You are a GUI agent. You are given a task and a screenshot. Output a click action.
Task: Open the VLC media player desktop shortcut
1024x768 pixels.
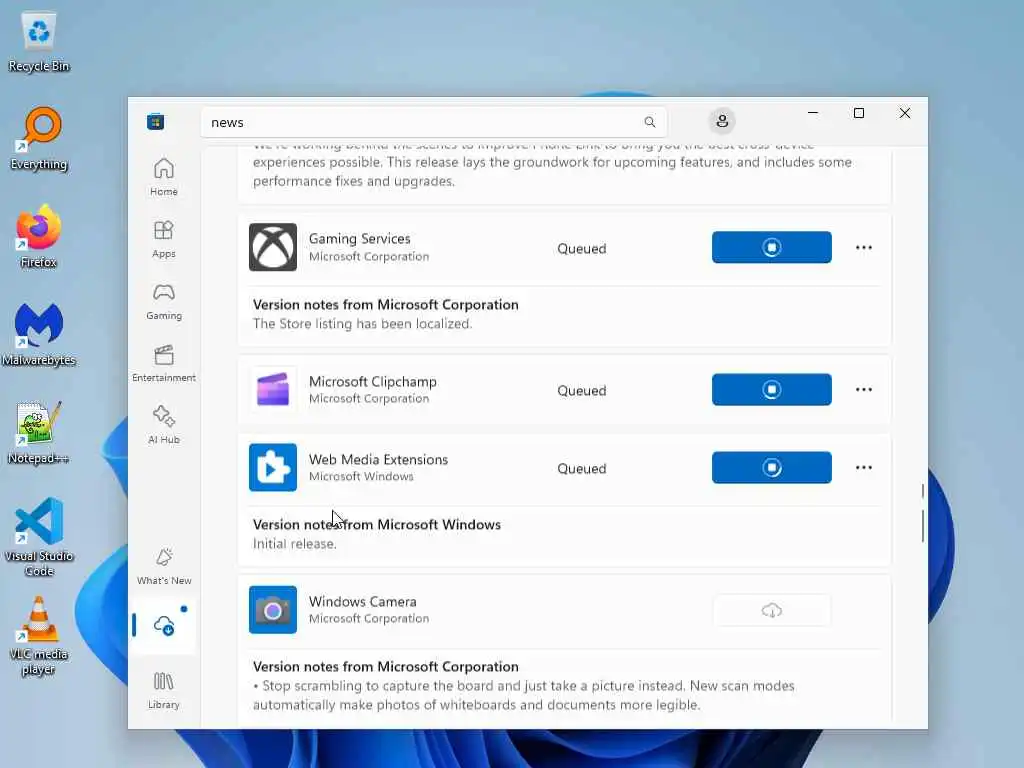pos(39,635)
